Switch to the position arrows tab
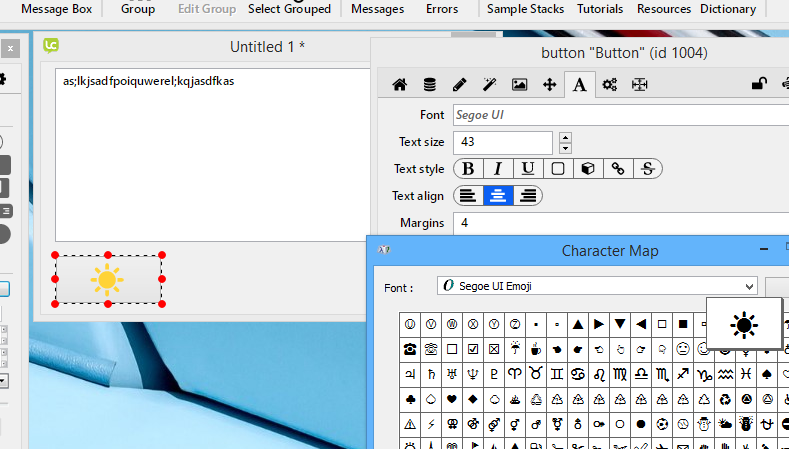The image size is (789, 449). (549, 85)
